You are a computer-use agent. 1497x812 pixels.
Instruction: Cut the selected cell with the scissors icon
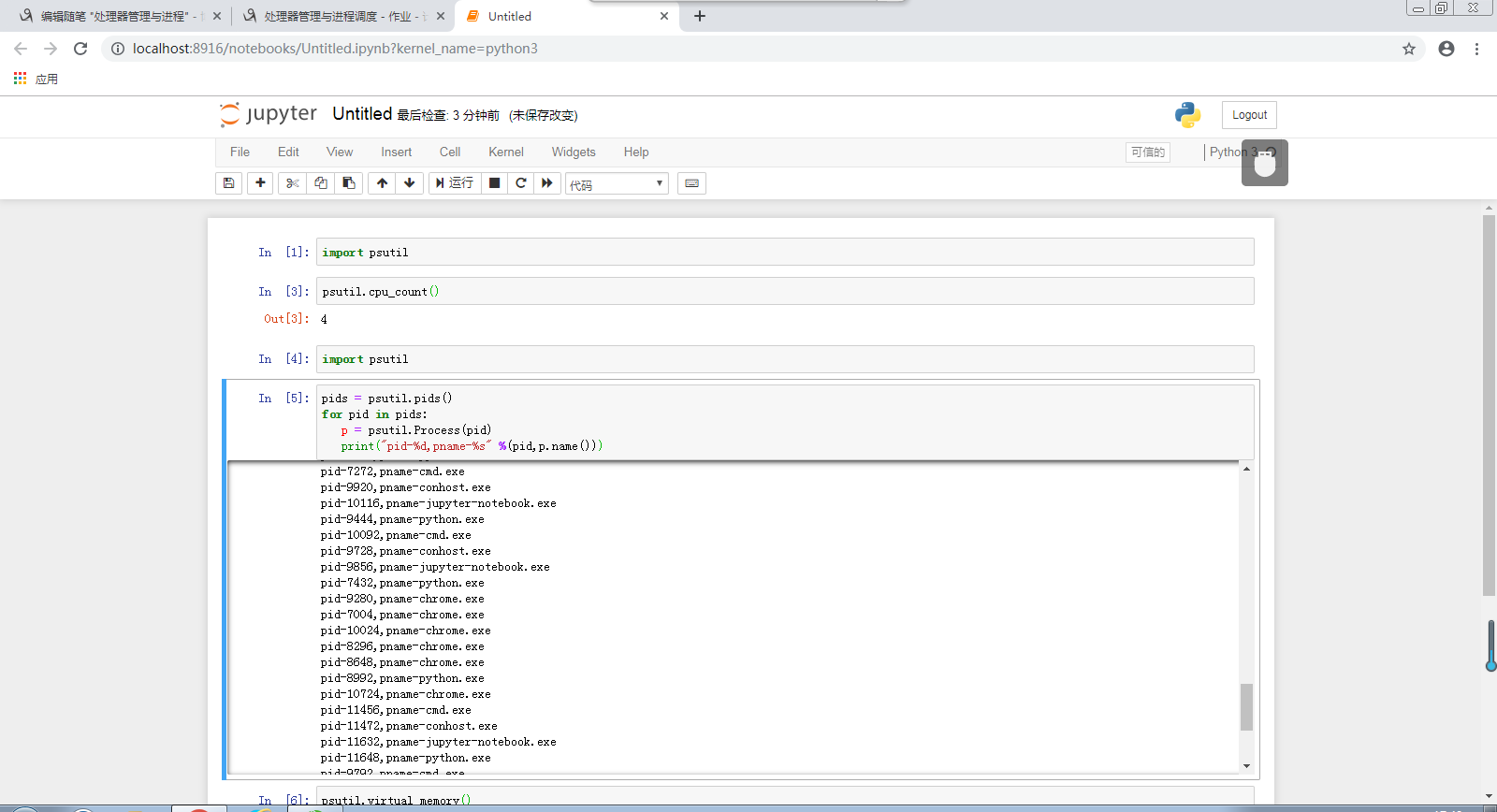click(x=292, y=183)
